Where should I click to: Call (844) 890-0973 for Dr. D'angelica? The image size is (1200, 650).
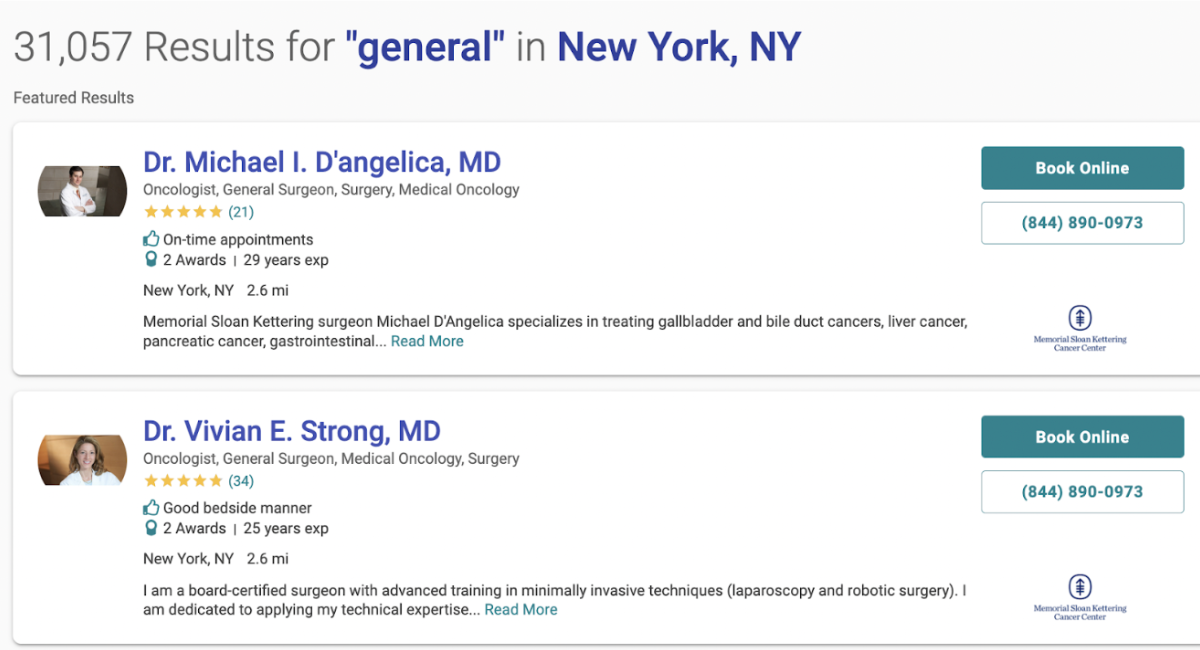[1082, 223]
